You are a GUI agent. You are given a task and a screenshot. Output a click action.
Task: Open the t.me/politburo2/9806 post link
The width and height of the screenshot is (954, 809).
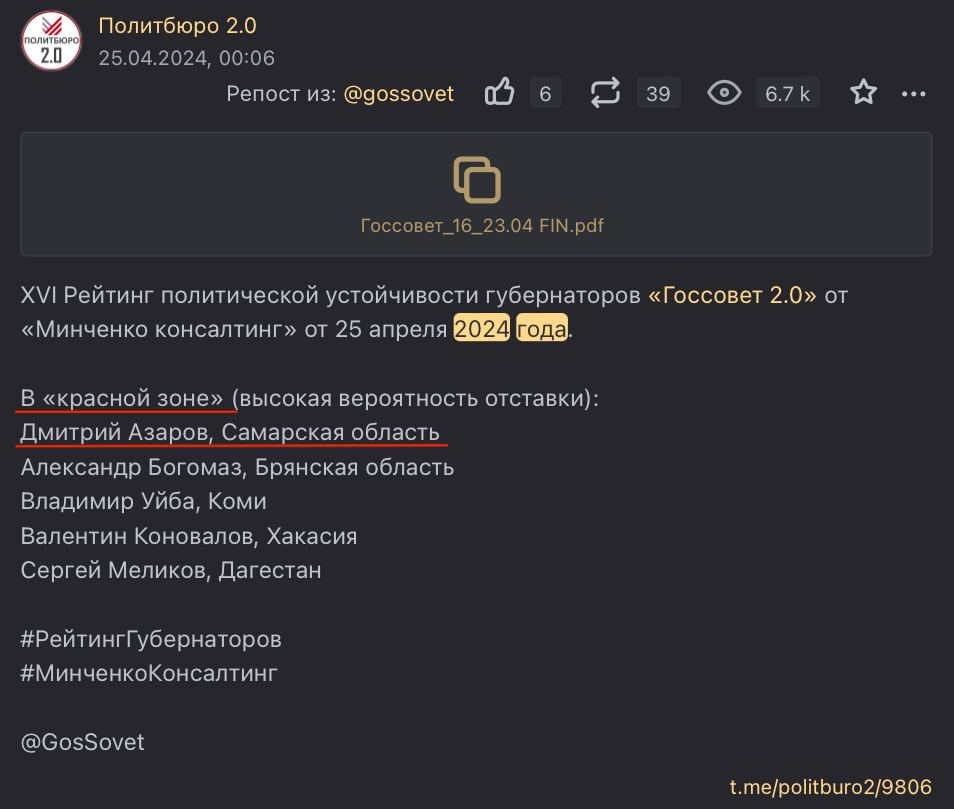830,787
